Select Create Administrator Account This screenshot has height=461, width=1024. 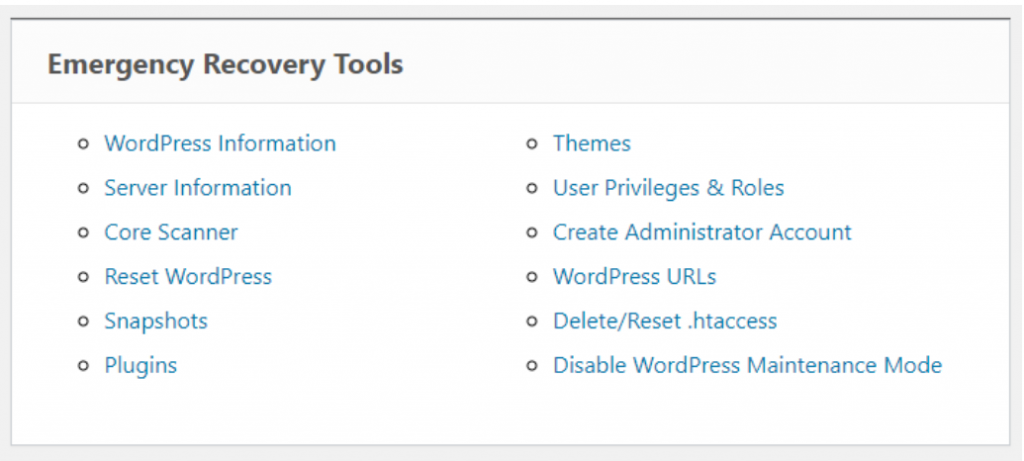tap(702, 233)
